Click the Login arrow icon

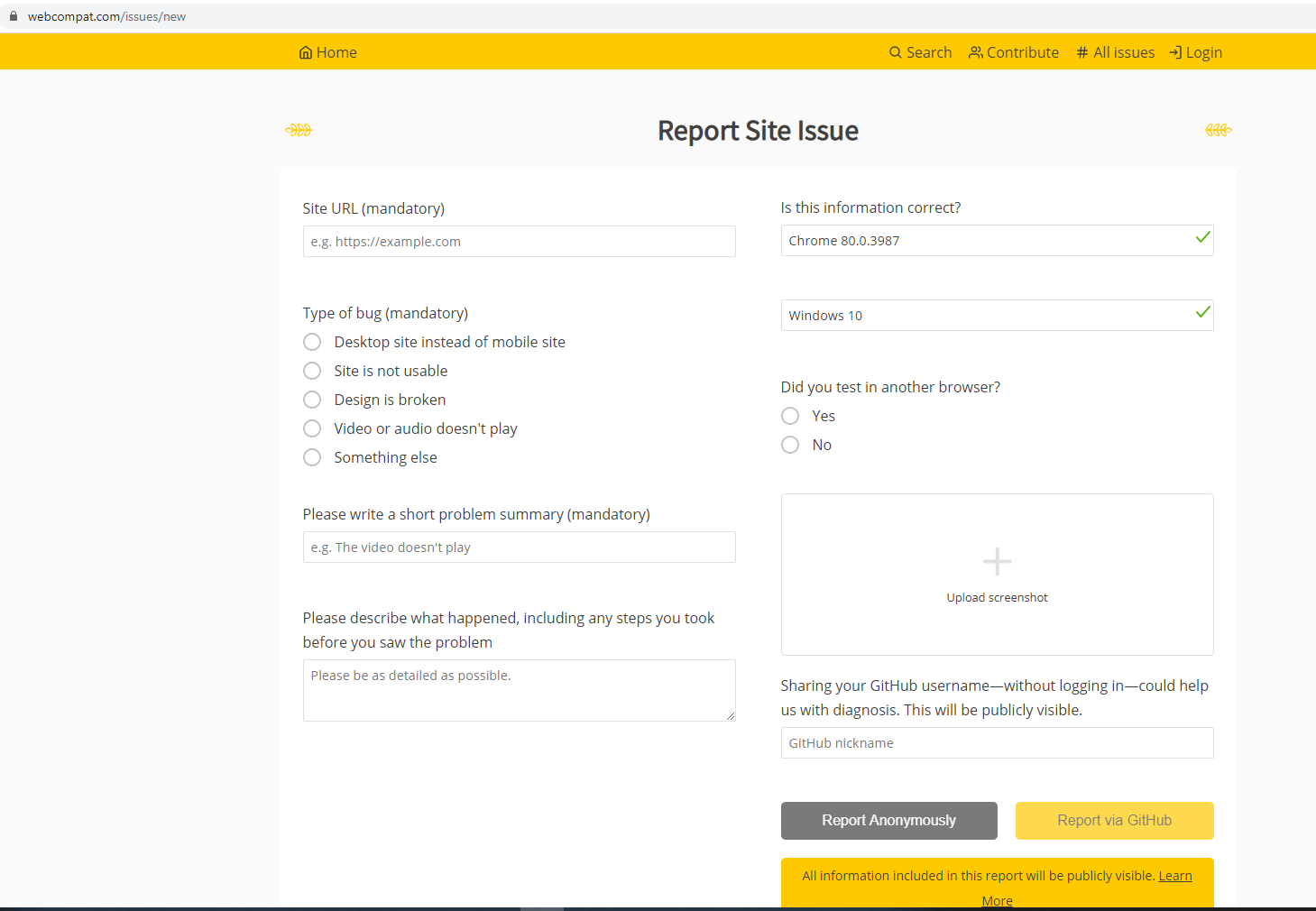pos(1175,52)
